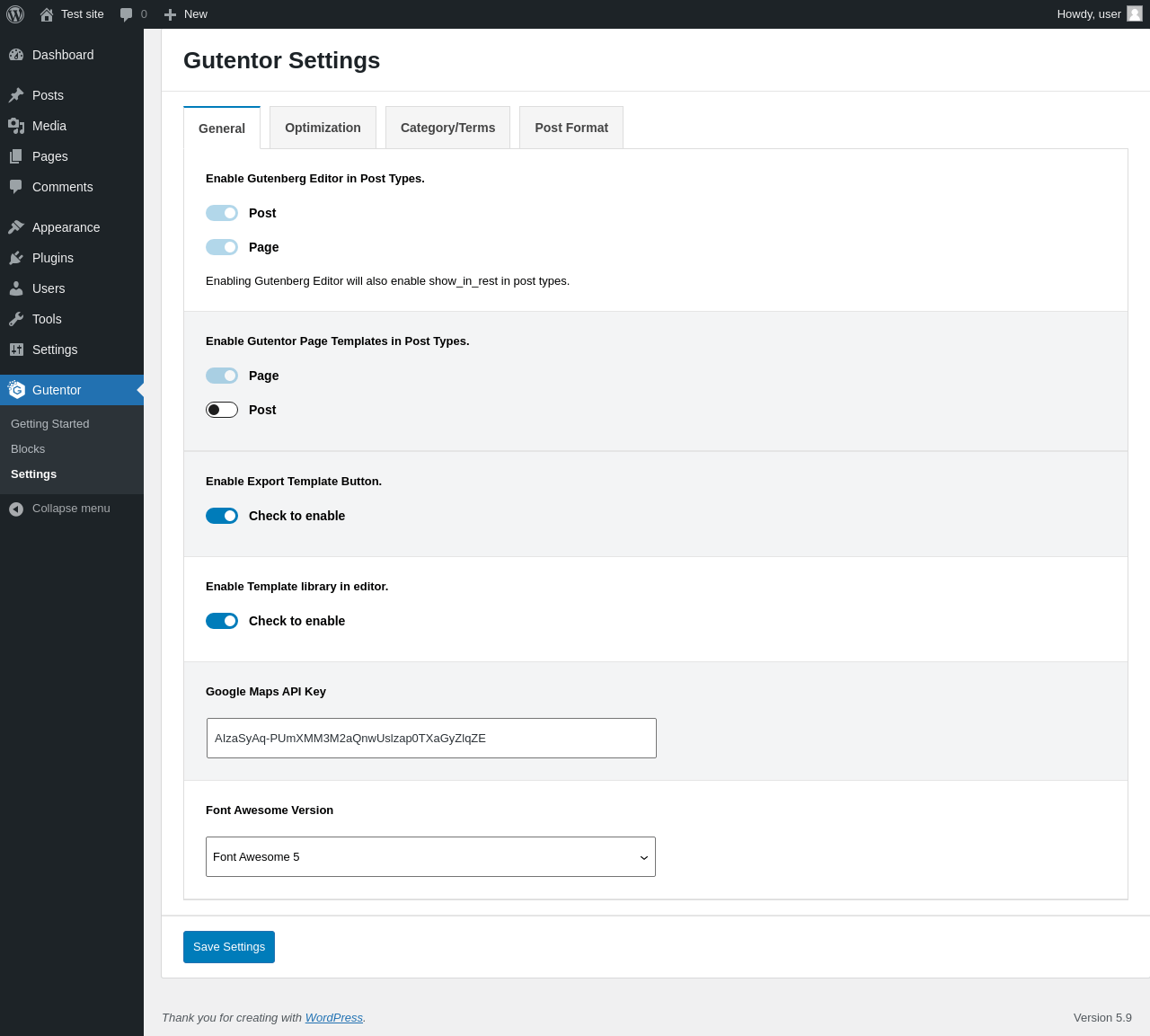This screenshot has width=1150, height=1036.
Task: Open Getting Started in the Gutentor submenu
Action: pyautogui.click(x=50, y=424)
